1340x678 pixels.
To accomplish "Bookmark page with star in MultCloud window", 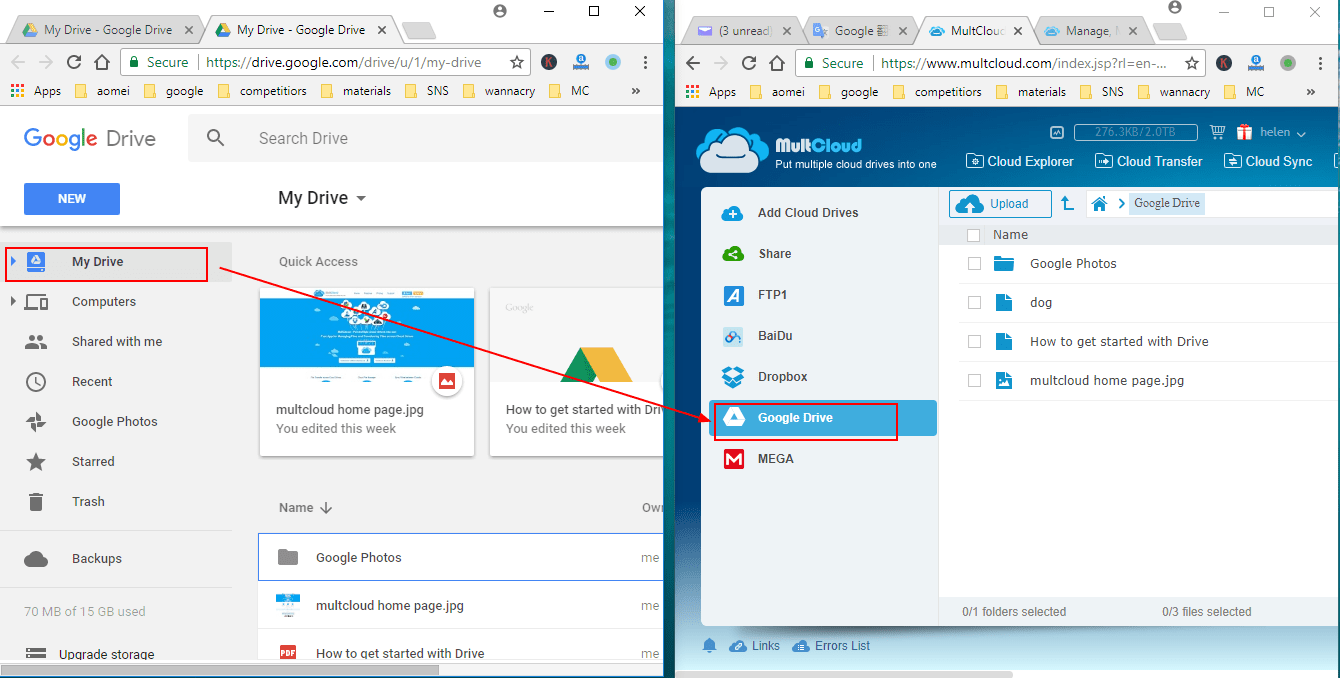I will tap(1192, 63).
